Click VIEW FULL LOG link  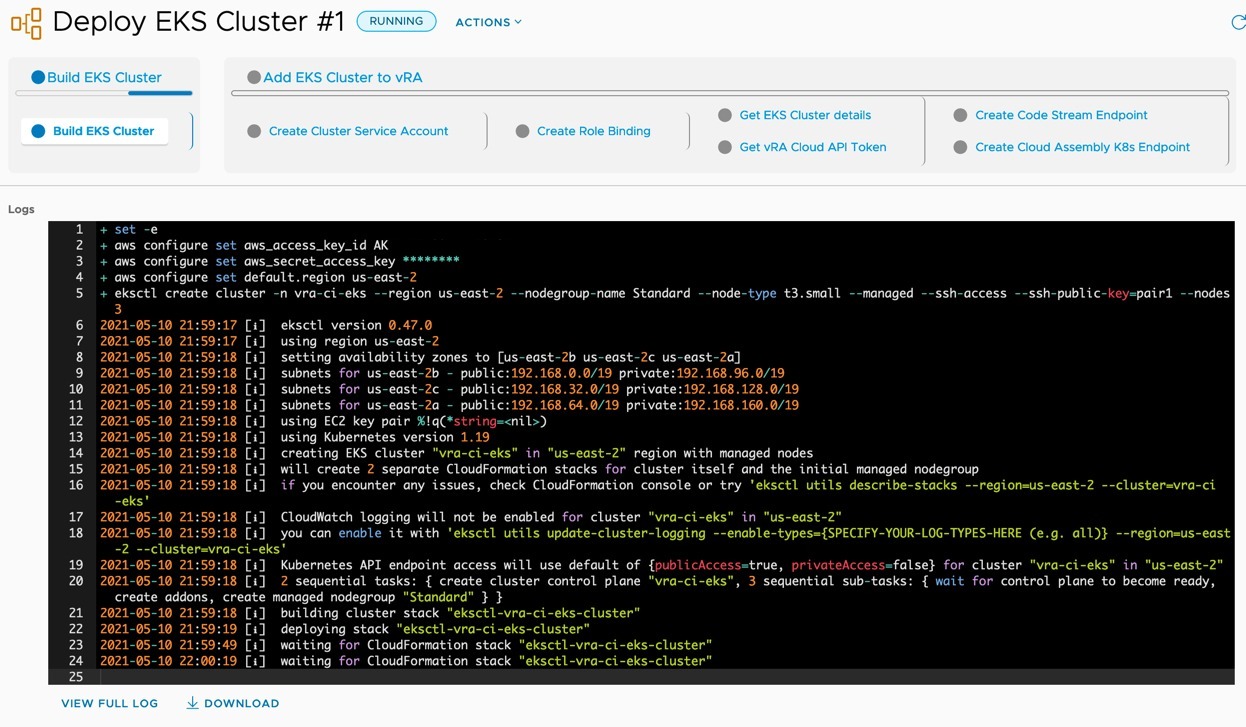coord(109,703)
